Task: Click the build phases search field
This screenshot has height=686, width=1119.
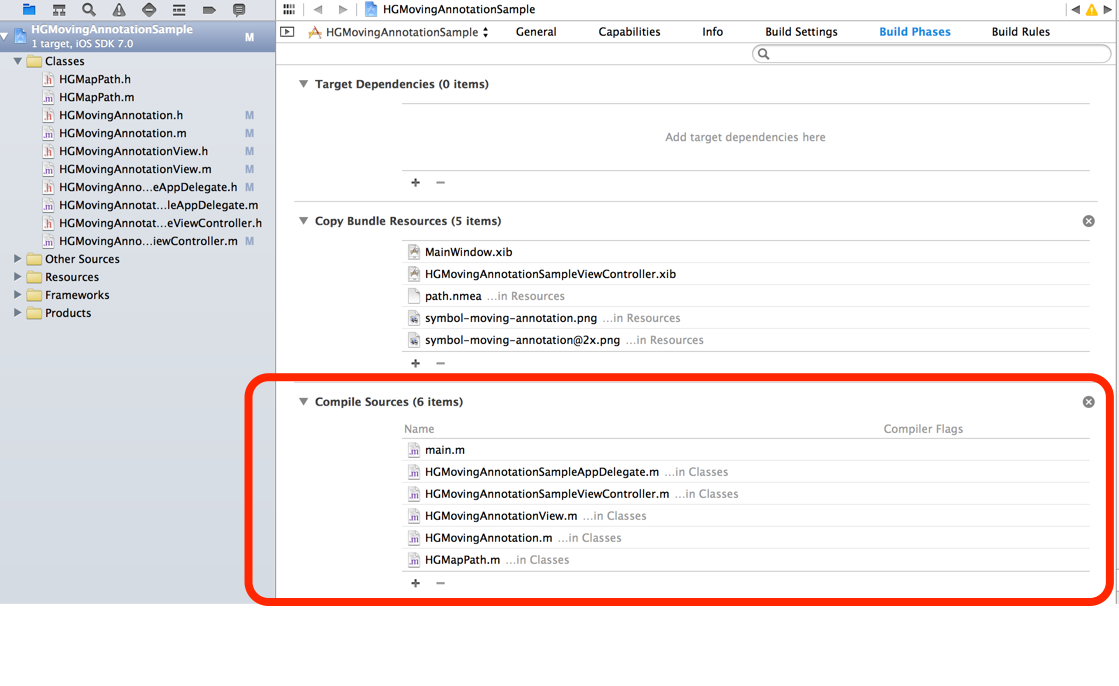Action: point(931,54)
